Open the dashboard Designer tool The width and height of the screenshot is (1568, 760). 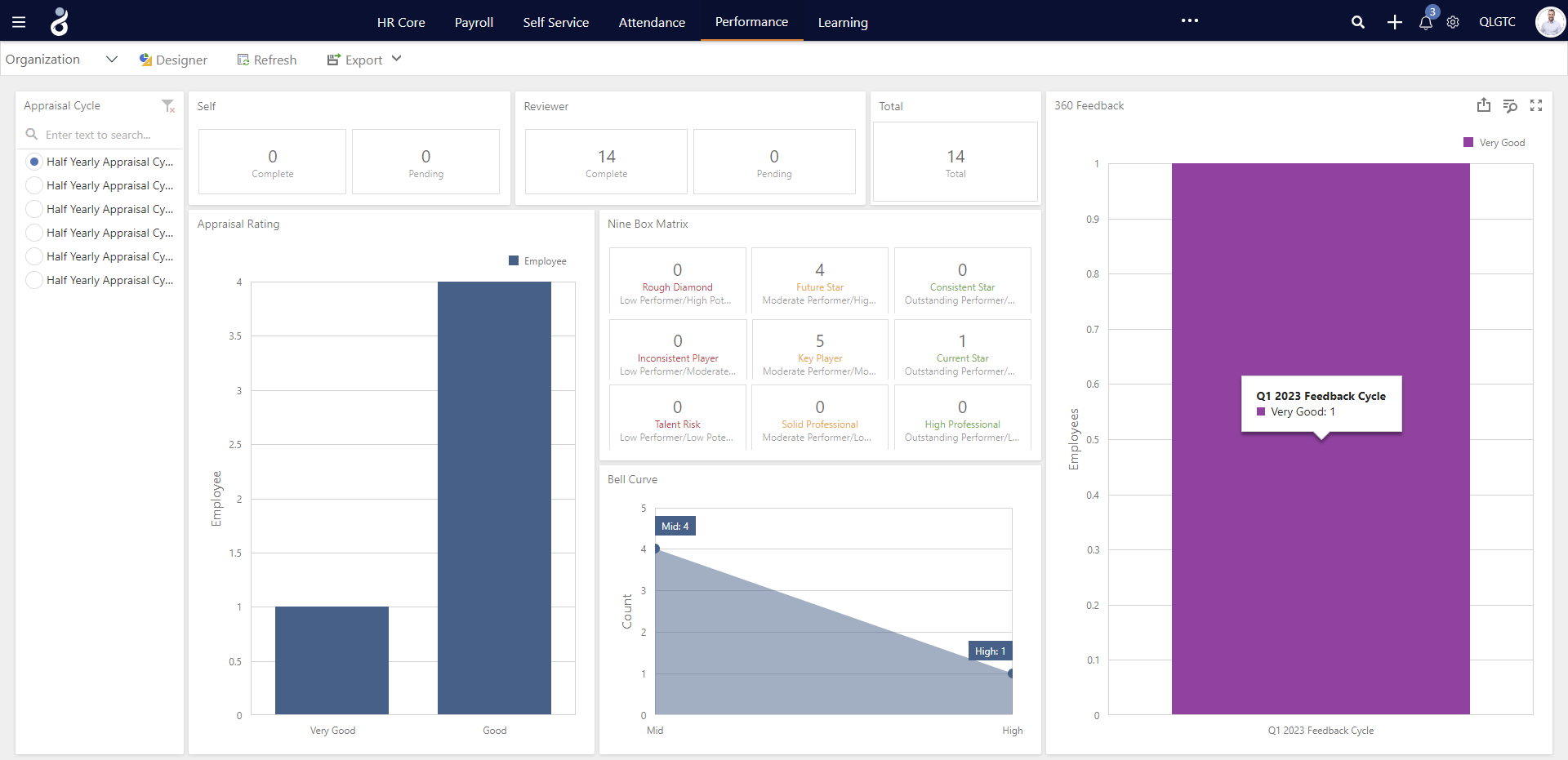pyautogui.click(x=172, y=60)
